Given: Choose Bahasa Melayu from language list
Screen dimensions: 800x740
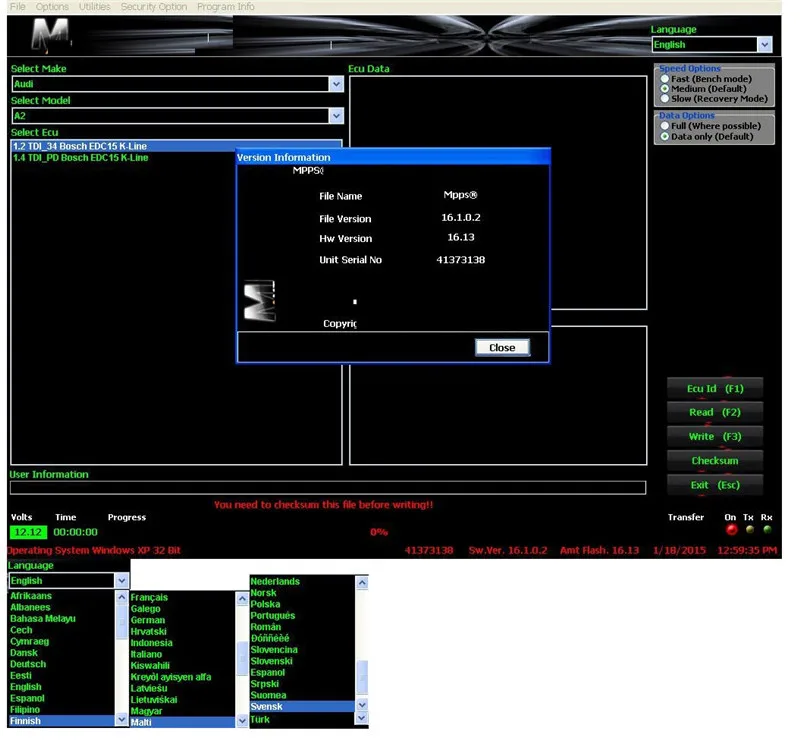Looking at the screenshot, I should click(x=43, y=619).
